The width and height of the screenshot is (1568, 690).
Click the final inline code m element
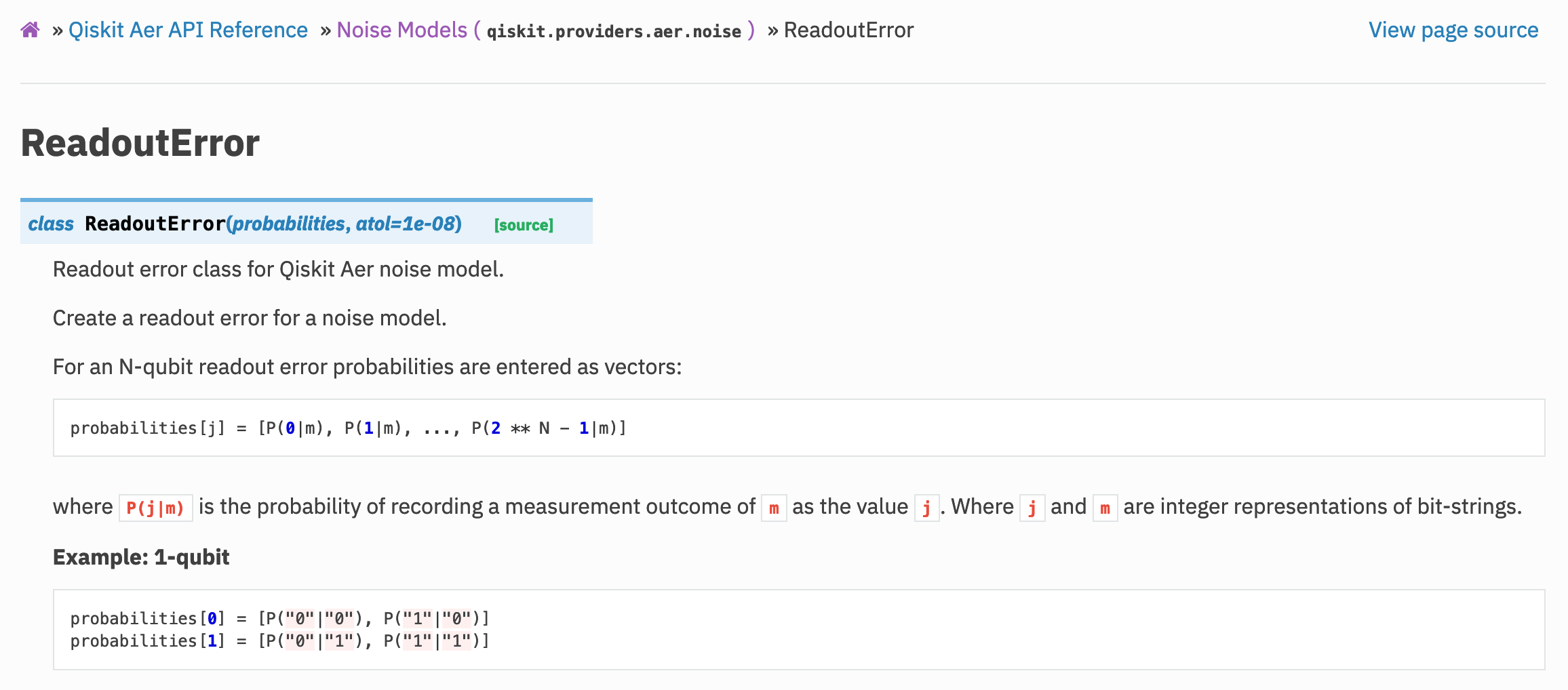click(x=1105, y=507)
